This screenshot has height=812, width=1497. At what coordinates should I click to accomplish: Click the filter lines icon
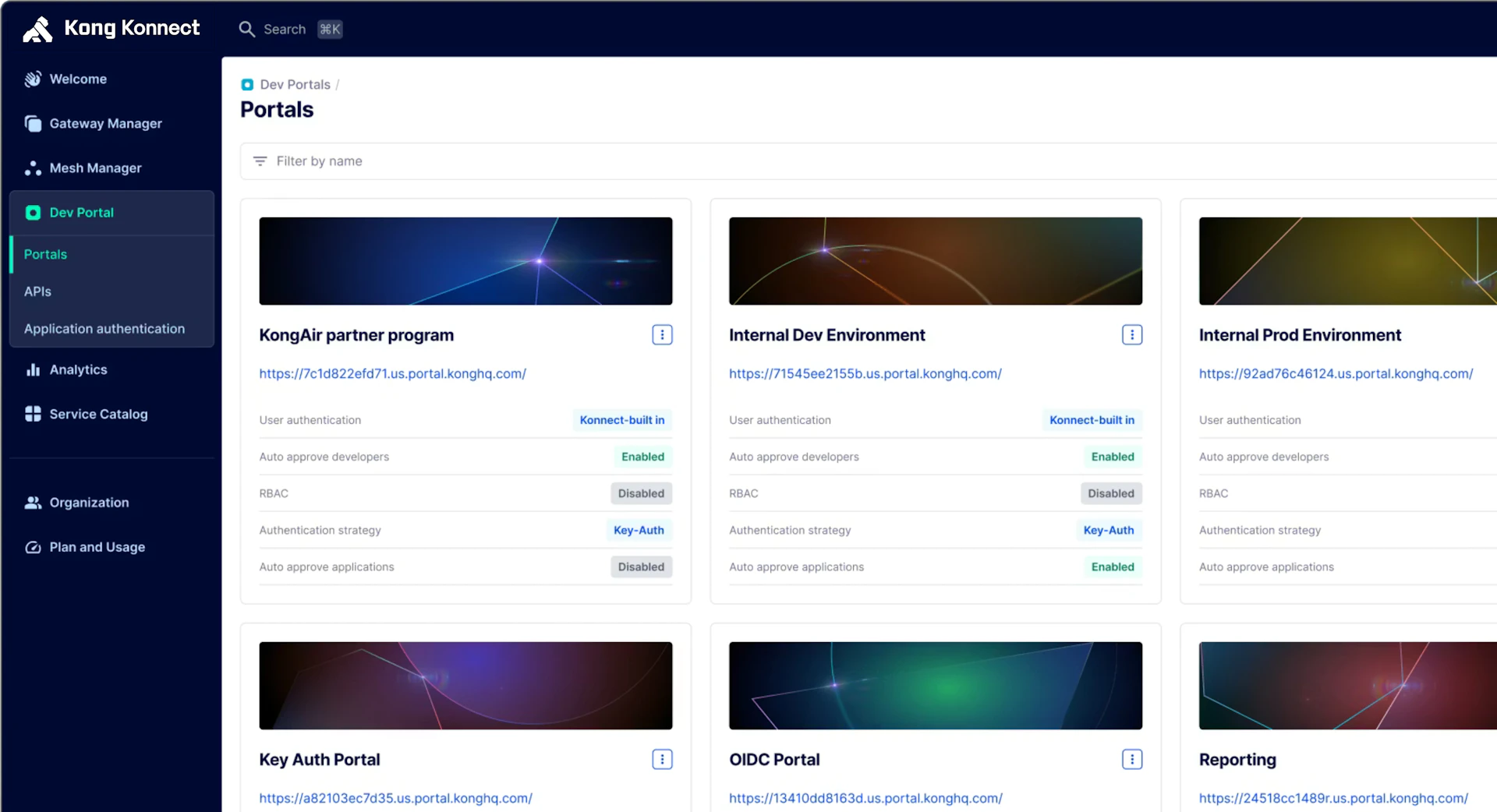point(260,161)
